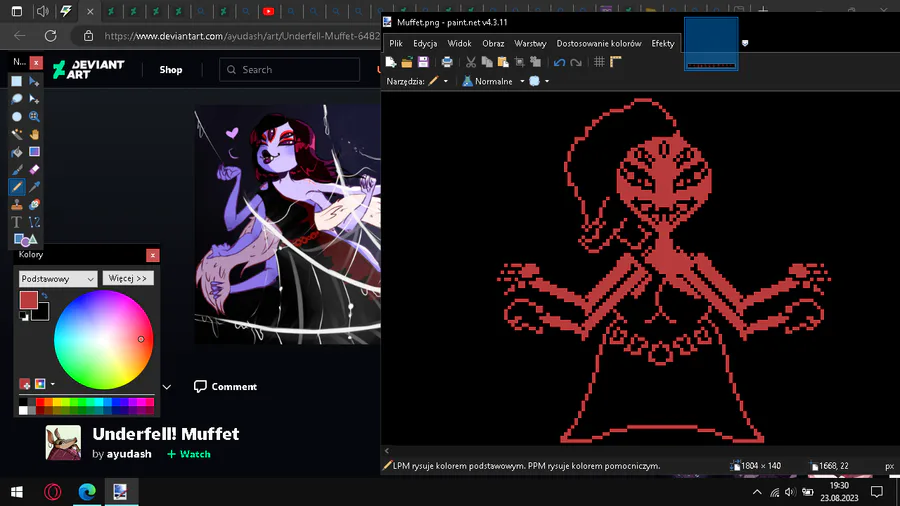The image size is (900, 506).
Task: Click the Print icon in paint.net
Action: [x=447, y=62]
